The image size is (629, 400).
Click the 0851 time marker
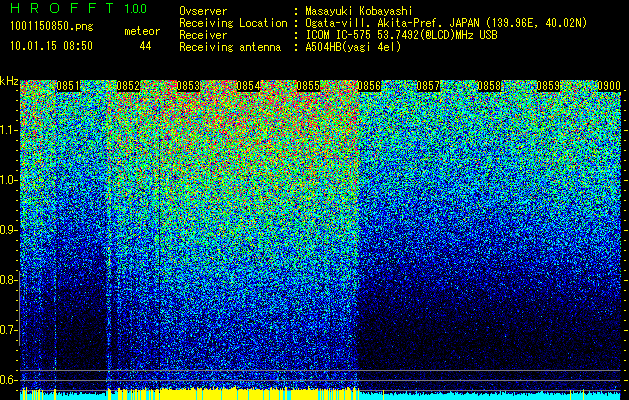click(68, 86)
